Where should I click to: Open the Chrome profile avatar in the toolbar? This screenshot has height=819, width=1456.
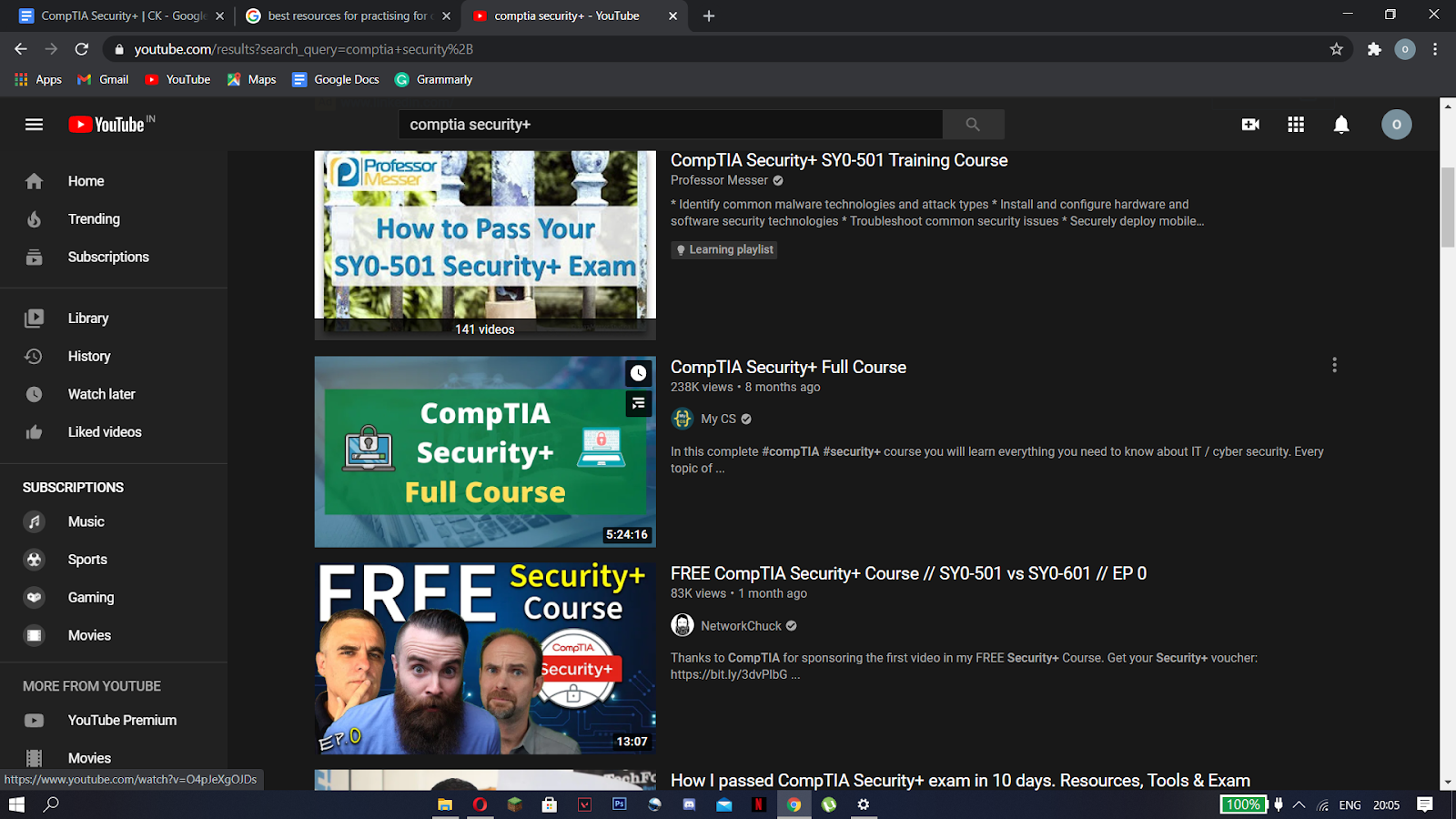[x=1405, y=49]
